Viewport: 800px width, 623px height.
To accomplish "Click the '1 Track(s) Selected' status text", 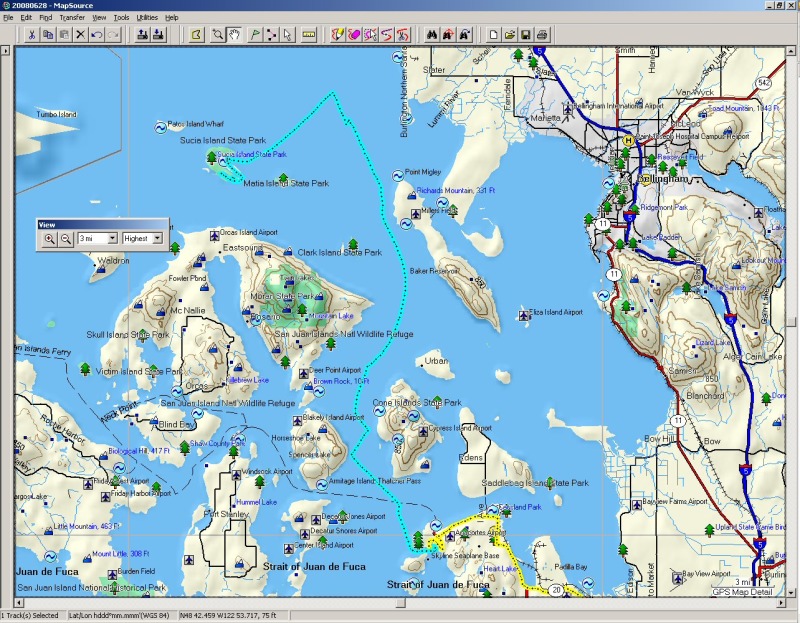I will point(31,615).
